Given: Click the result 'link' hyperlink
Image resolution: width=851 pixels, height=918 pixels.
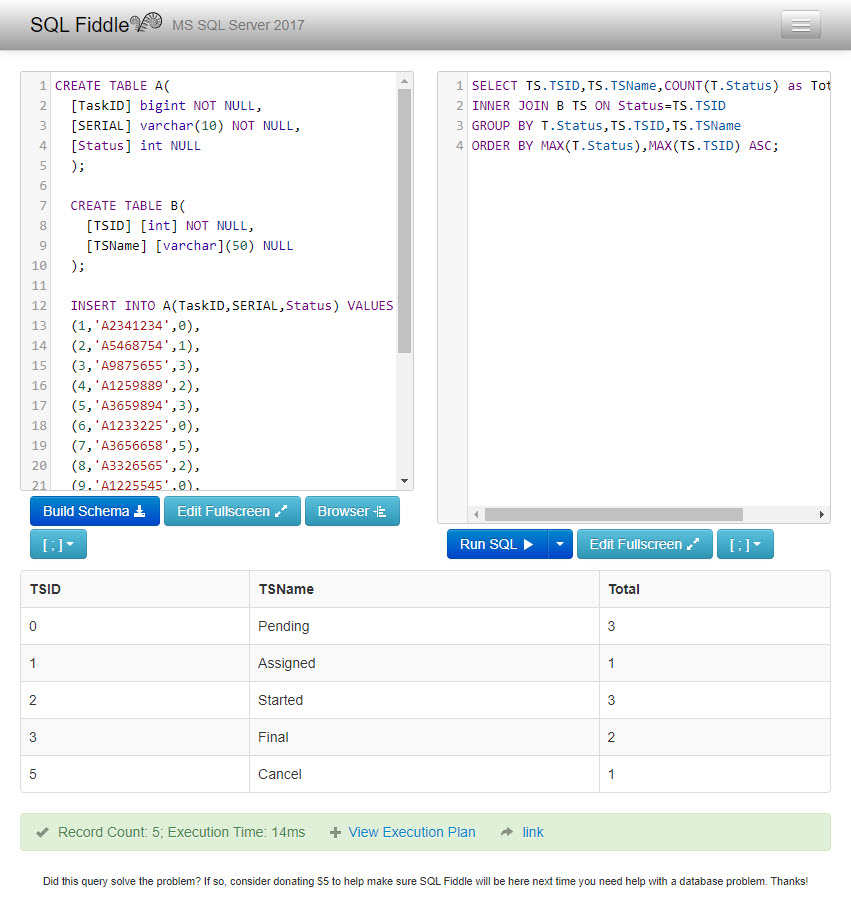Looking at the screenshot, I should (x=533, y=832).
